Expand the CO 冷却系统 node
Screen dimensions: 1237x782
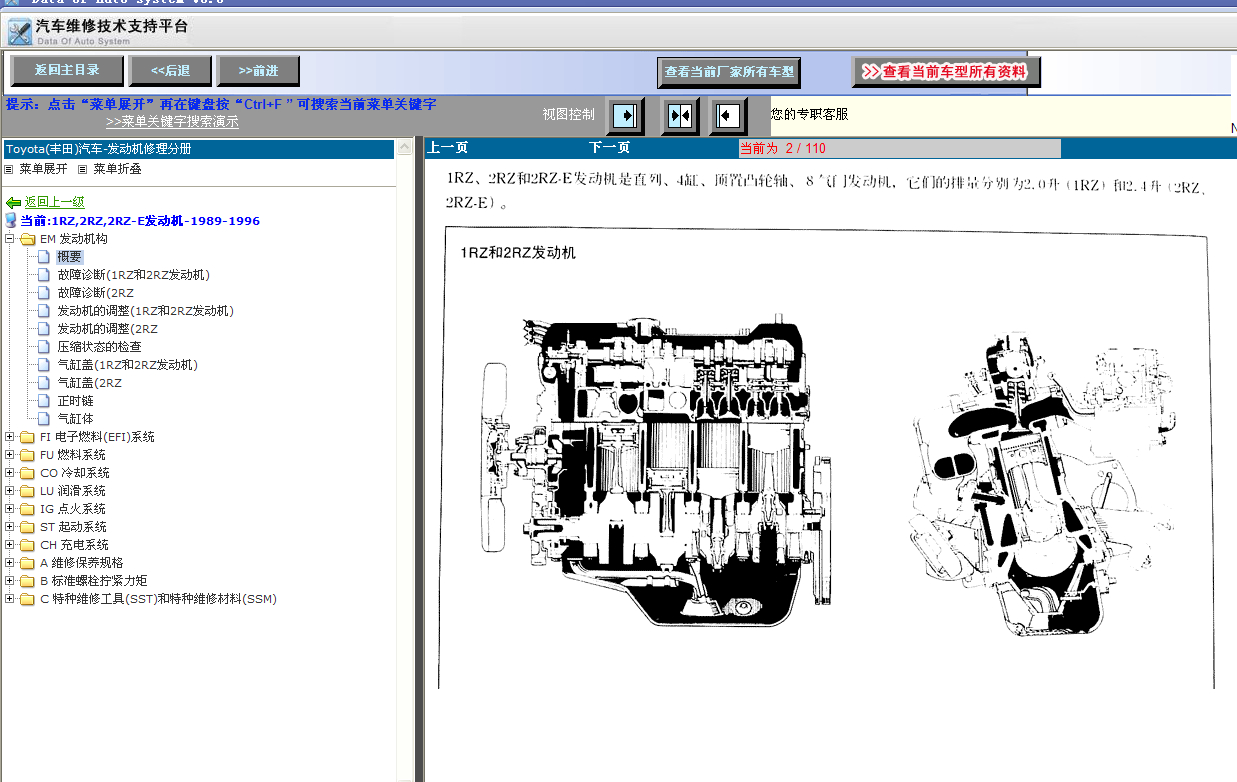(x=10, y=473)
